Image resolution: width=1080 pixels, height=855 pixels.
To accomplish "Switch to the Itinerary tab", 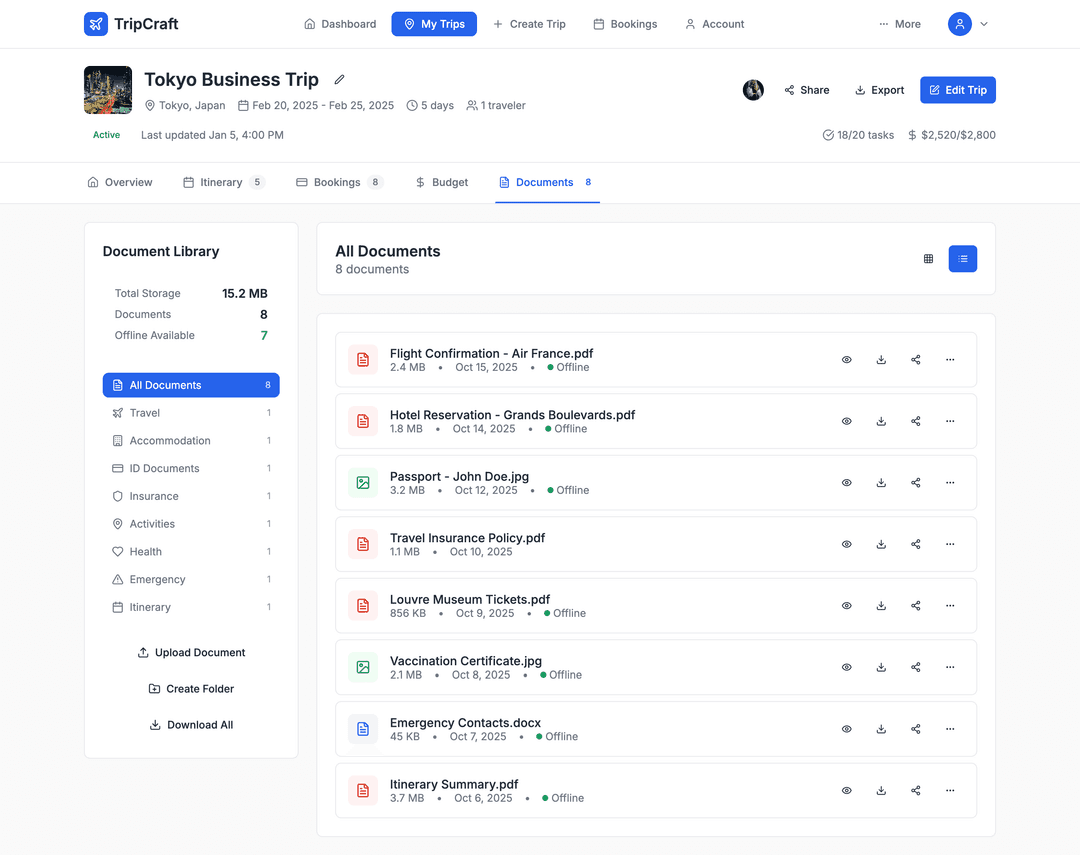I will coord(223,182).
